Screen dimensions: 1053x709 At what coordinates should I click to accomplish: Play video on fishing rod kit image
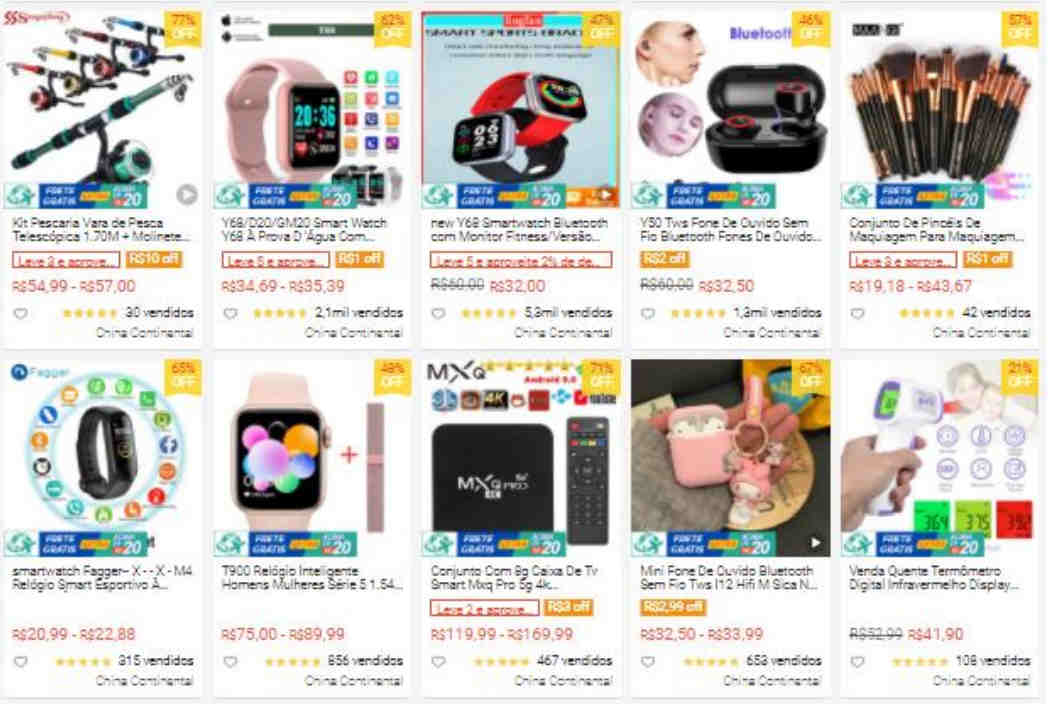[187, 195]
